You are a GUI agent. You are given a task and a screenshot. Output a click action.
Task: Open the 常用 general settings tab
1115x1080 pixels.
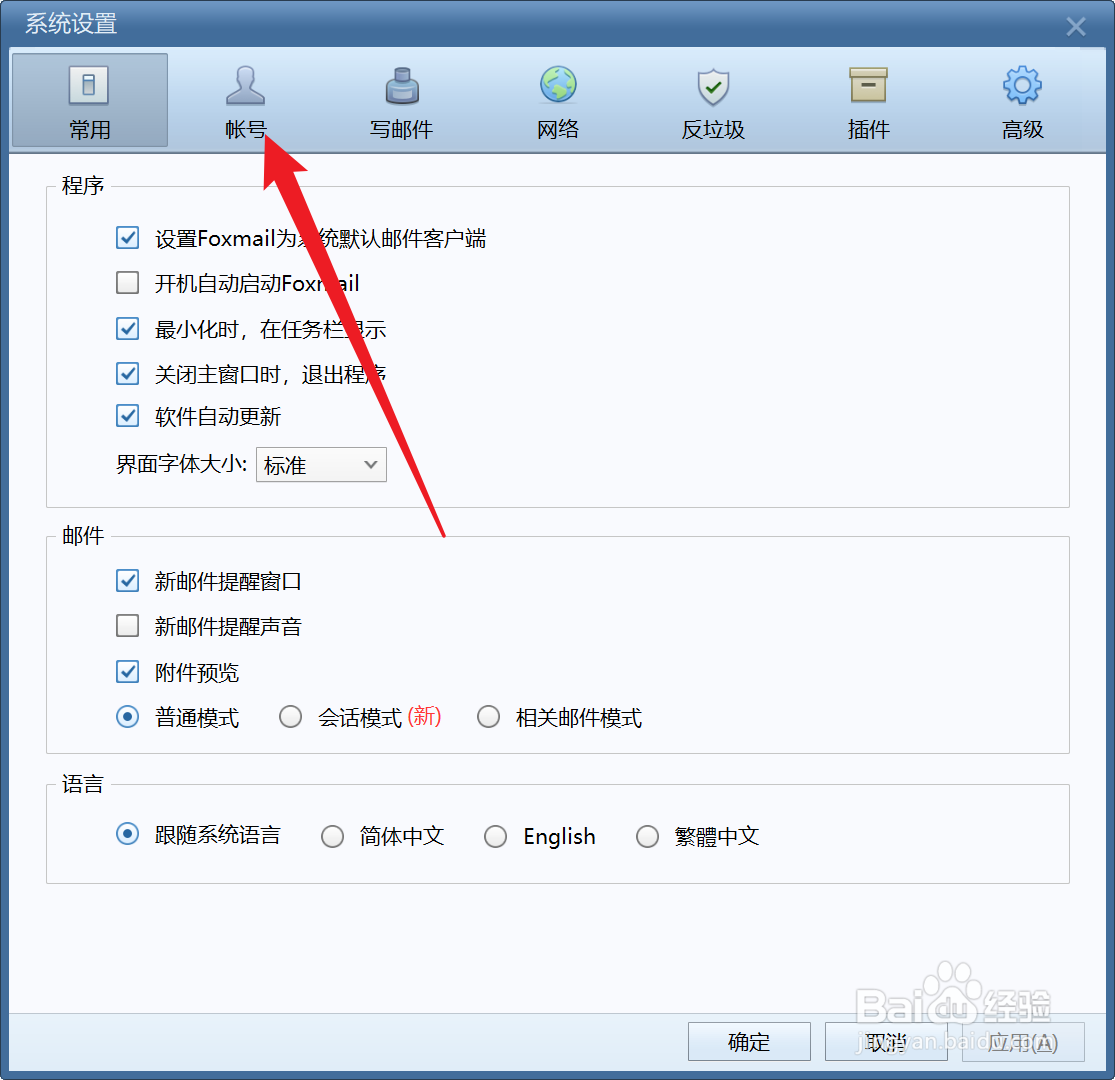tap(90, 100)
